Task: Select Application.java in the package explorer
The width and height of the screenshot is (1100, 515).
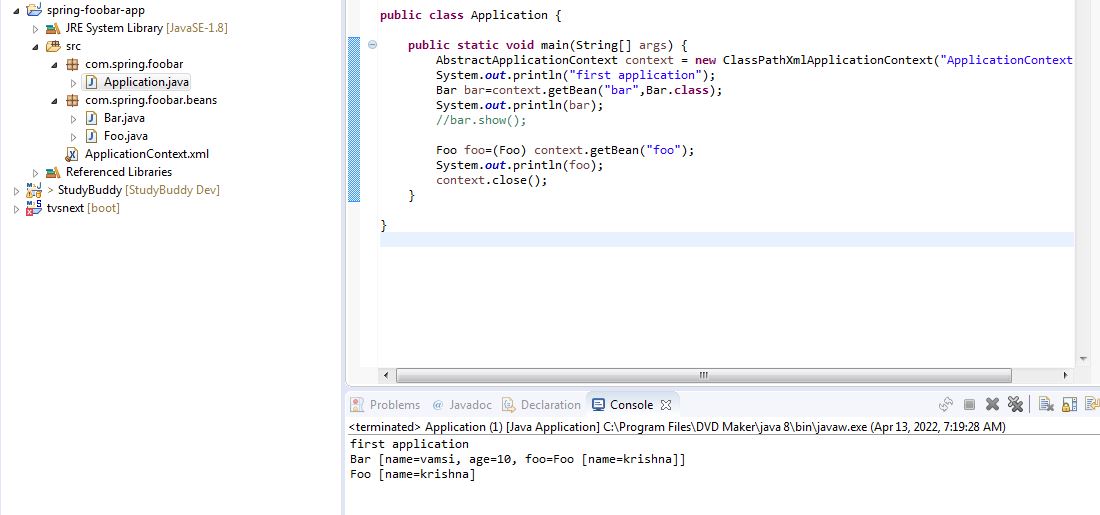Action: (146, 82)
